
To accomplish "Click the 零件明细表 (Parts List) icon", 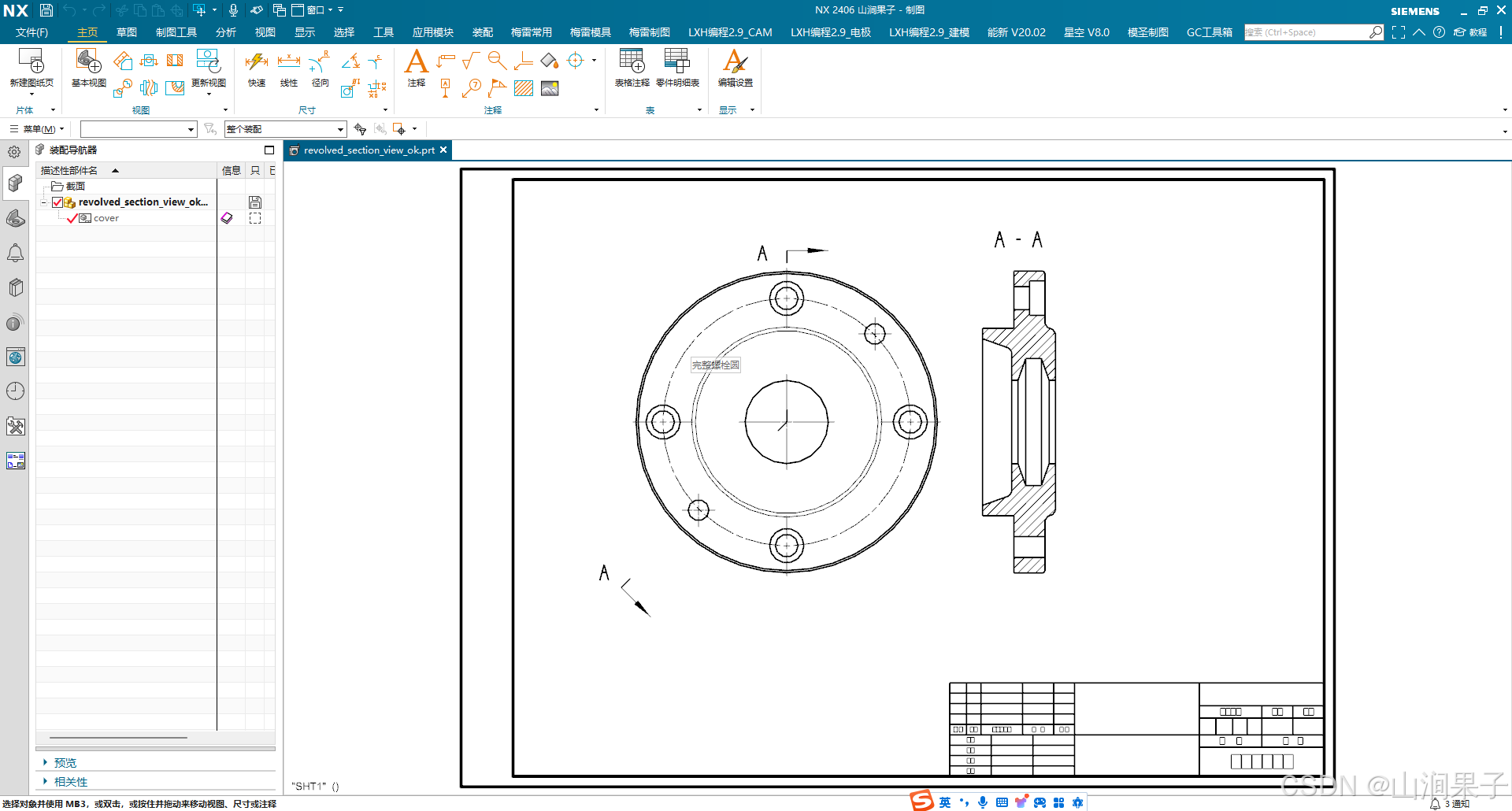I will 676,61.
